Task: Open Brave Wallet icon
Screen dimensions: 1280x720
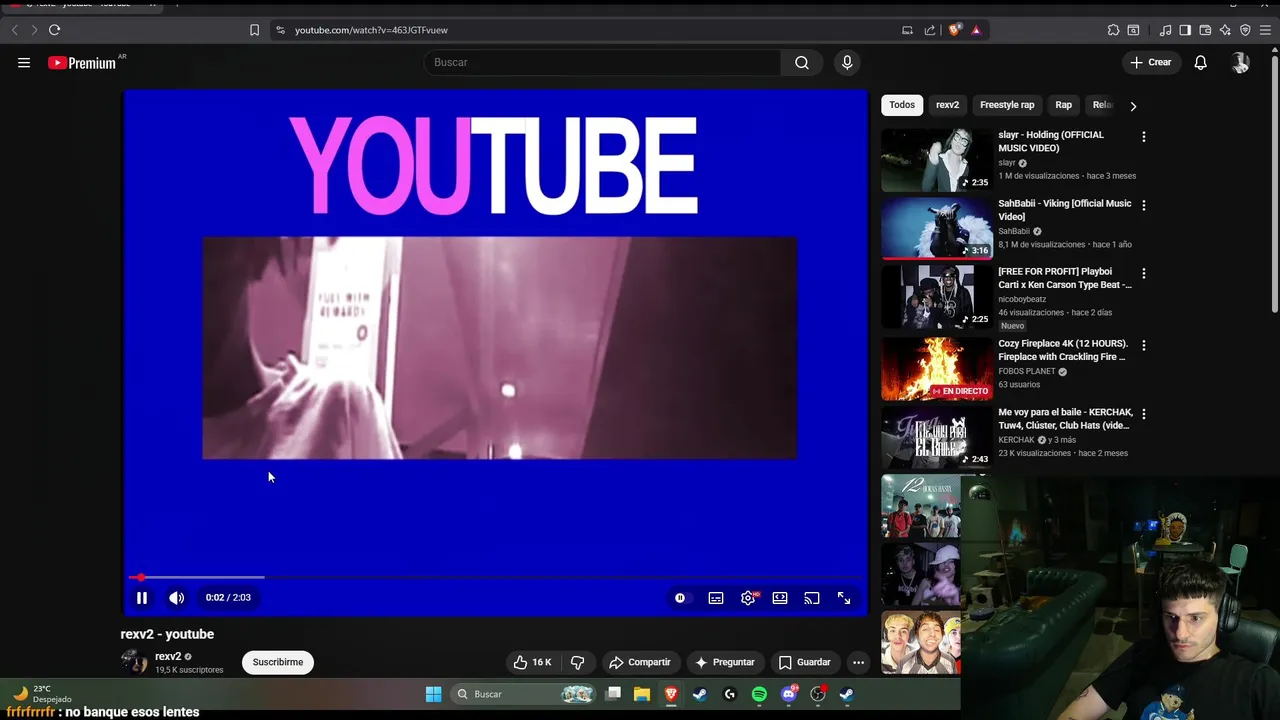Action: click(x=1205, y=30)
